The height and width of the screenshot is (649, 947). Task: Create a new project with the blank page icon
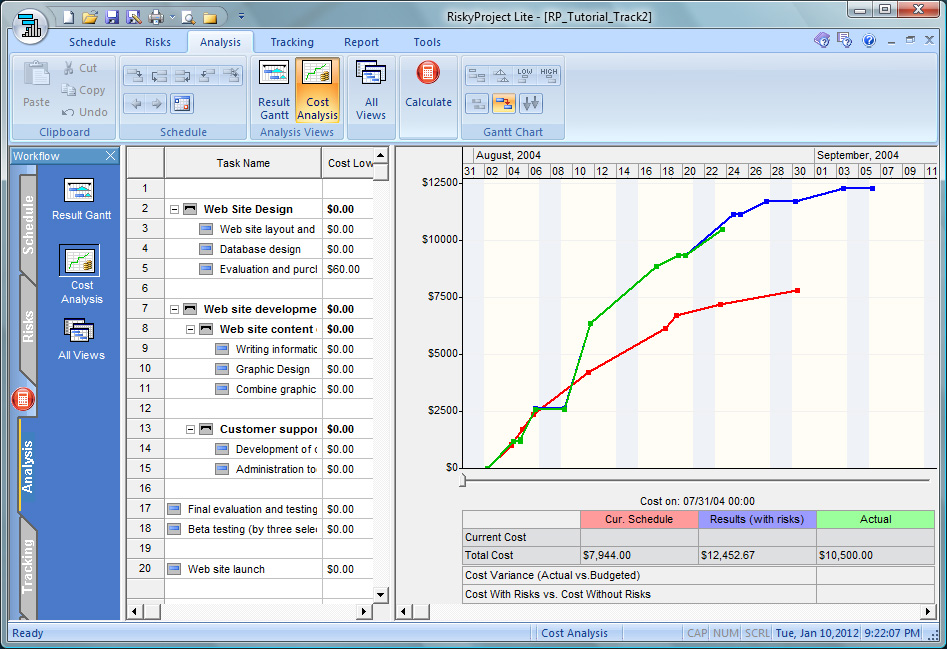(x=68, y=17)
